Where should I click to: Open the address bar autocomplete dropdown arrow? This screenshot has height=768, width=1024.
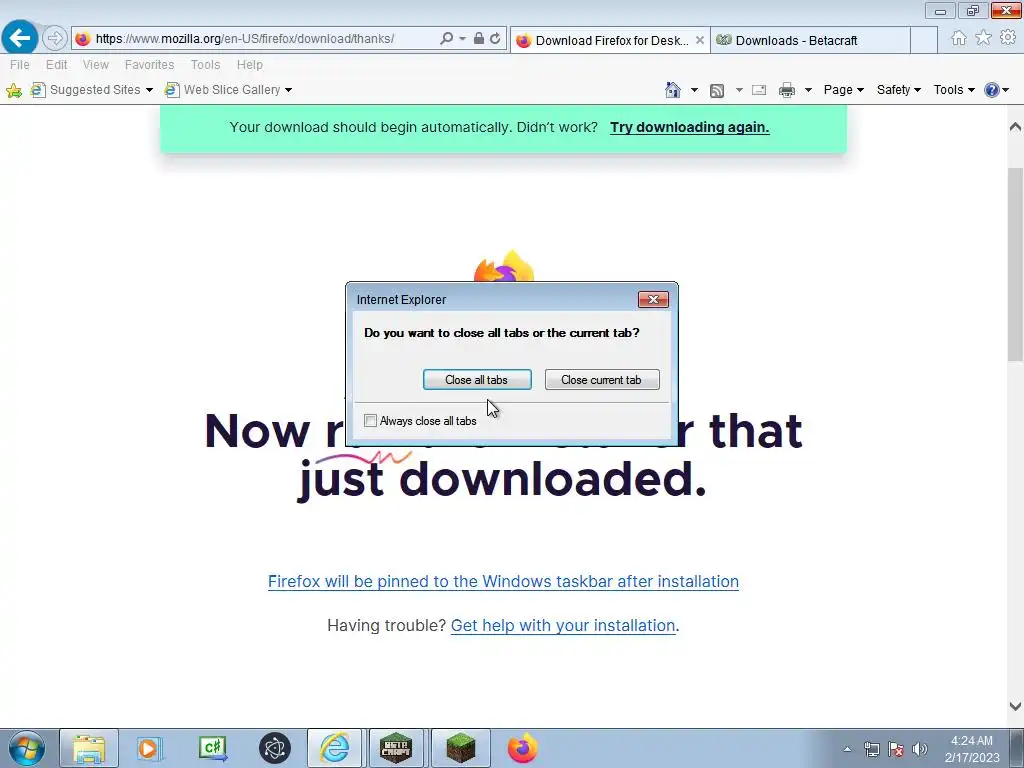click(462, 39)
